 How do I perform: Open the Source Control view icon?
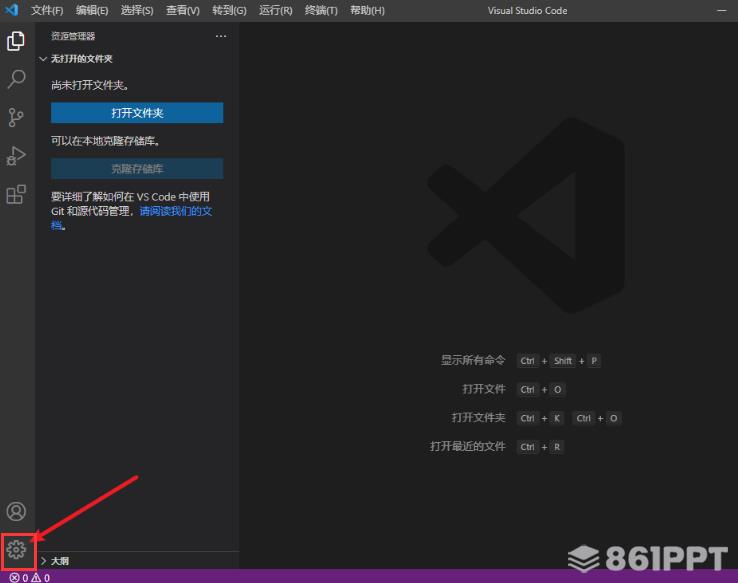(16, 118)
